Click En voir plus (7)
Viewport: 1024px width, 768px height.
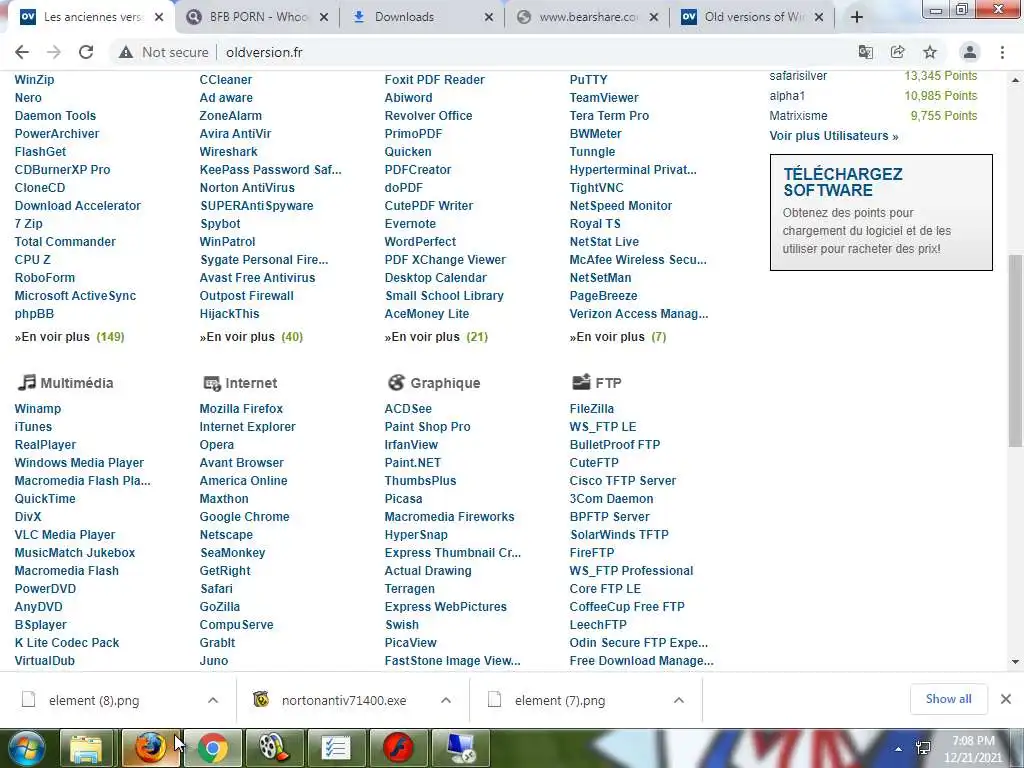(x=618, y=337)
